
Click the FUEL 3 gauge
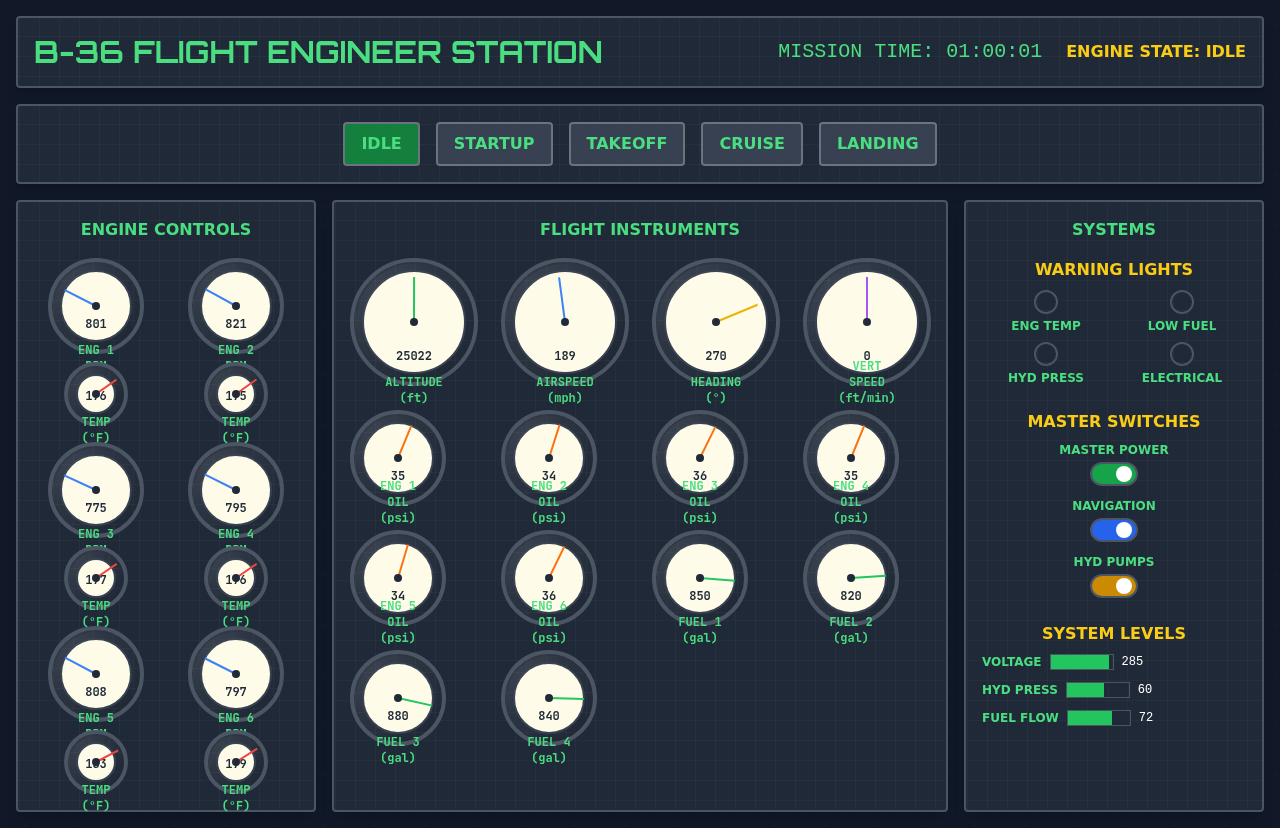coord(397,698)
